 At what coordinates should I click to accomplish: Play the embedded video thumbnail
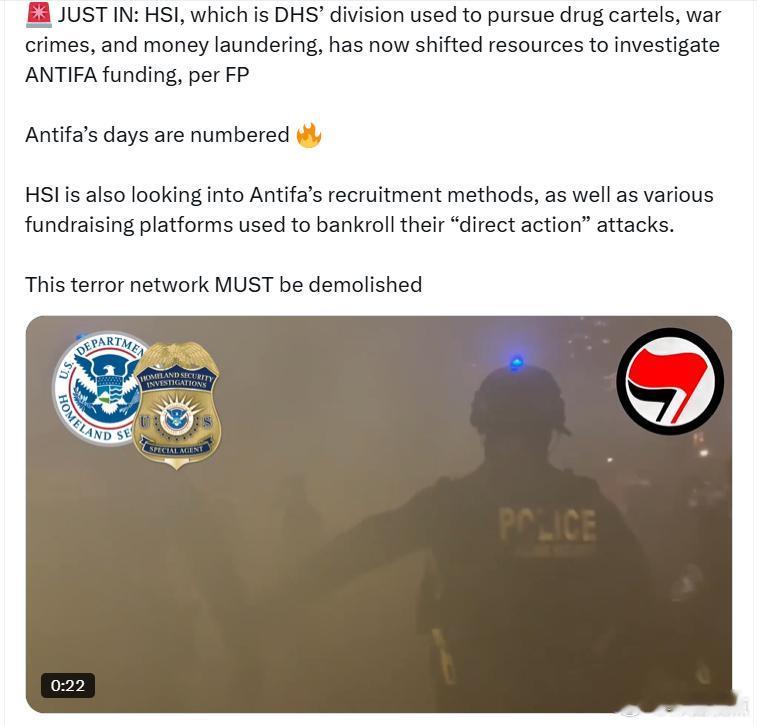tap(379, 515)
